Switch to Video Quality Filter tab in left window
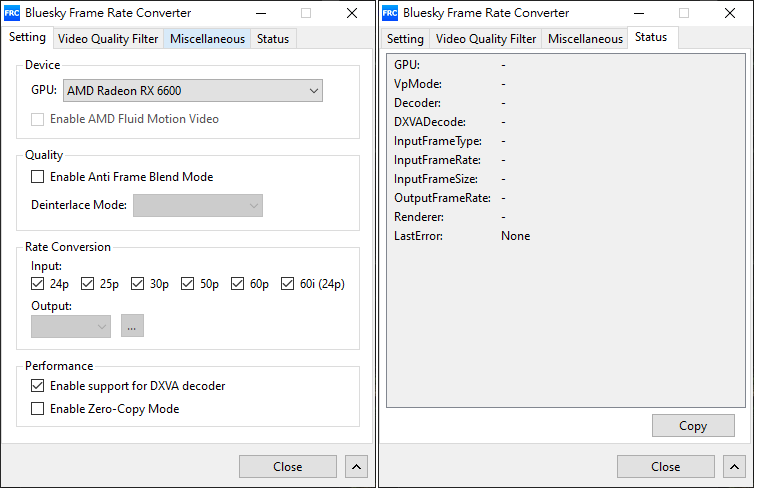This screenshot has height=490, width=758. (x=108, y=39)
